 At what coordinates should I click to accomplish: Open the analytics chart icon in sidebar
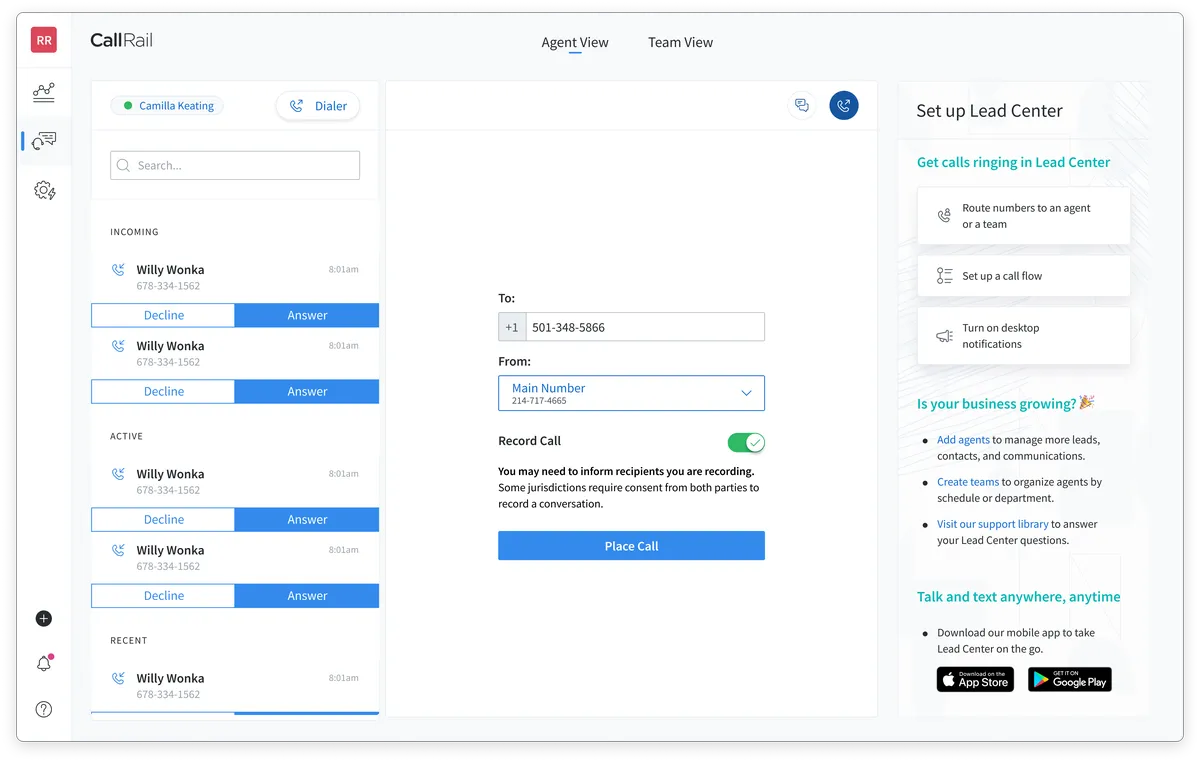pos(44,92)
